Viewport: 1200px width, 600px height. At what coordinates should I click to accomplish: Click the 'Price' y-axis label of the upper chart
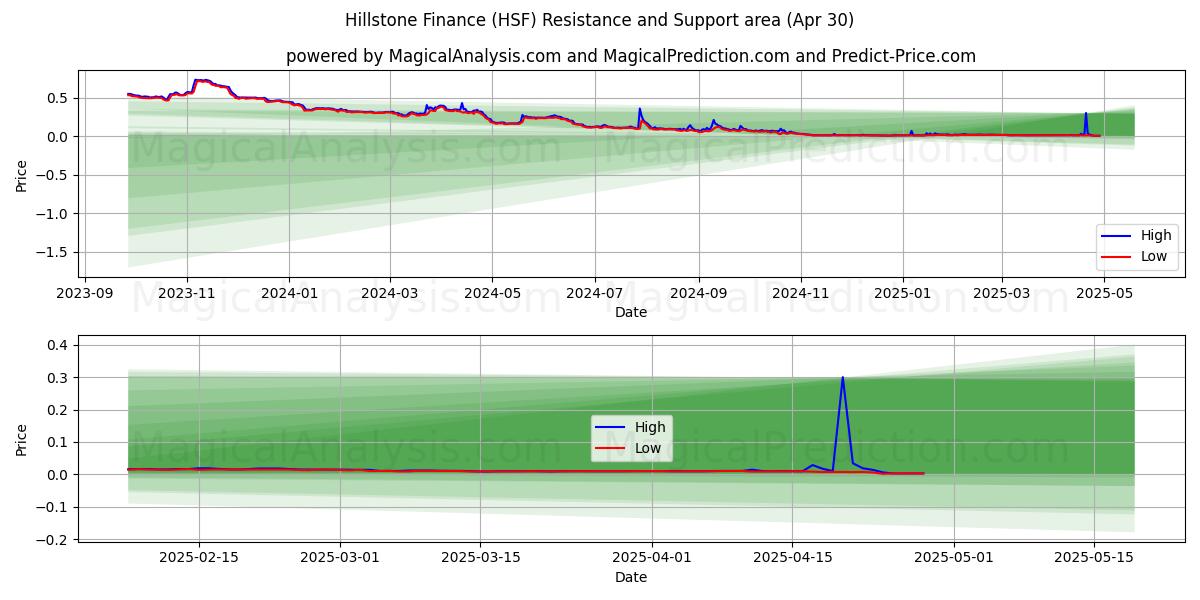click(22, 175)
